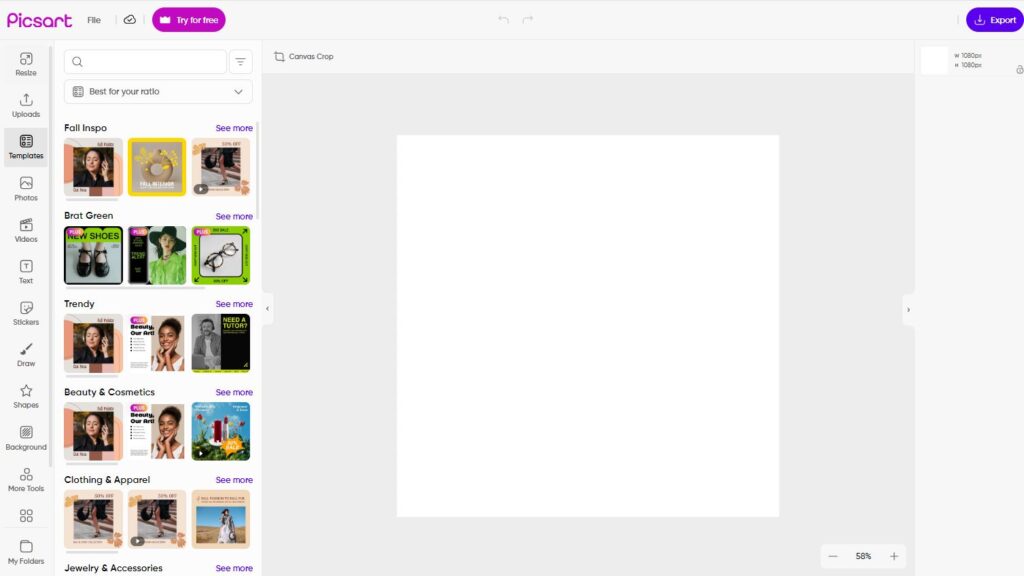Click the template search field
Screen dimensions: 1024x576
tap(145, 61)
